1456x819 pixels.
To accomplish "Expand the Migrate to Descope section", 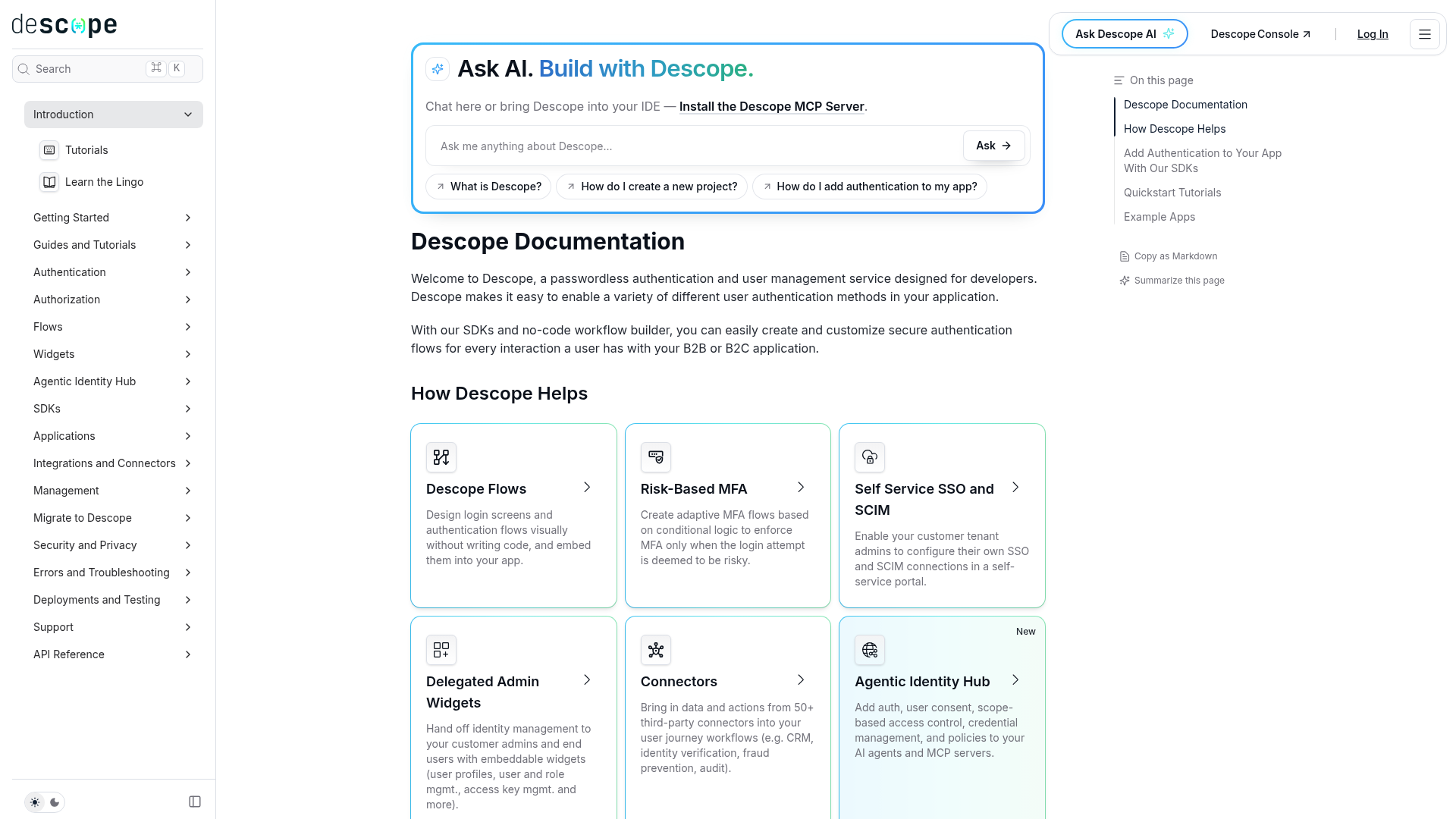I will tap(114, 518).
